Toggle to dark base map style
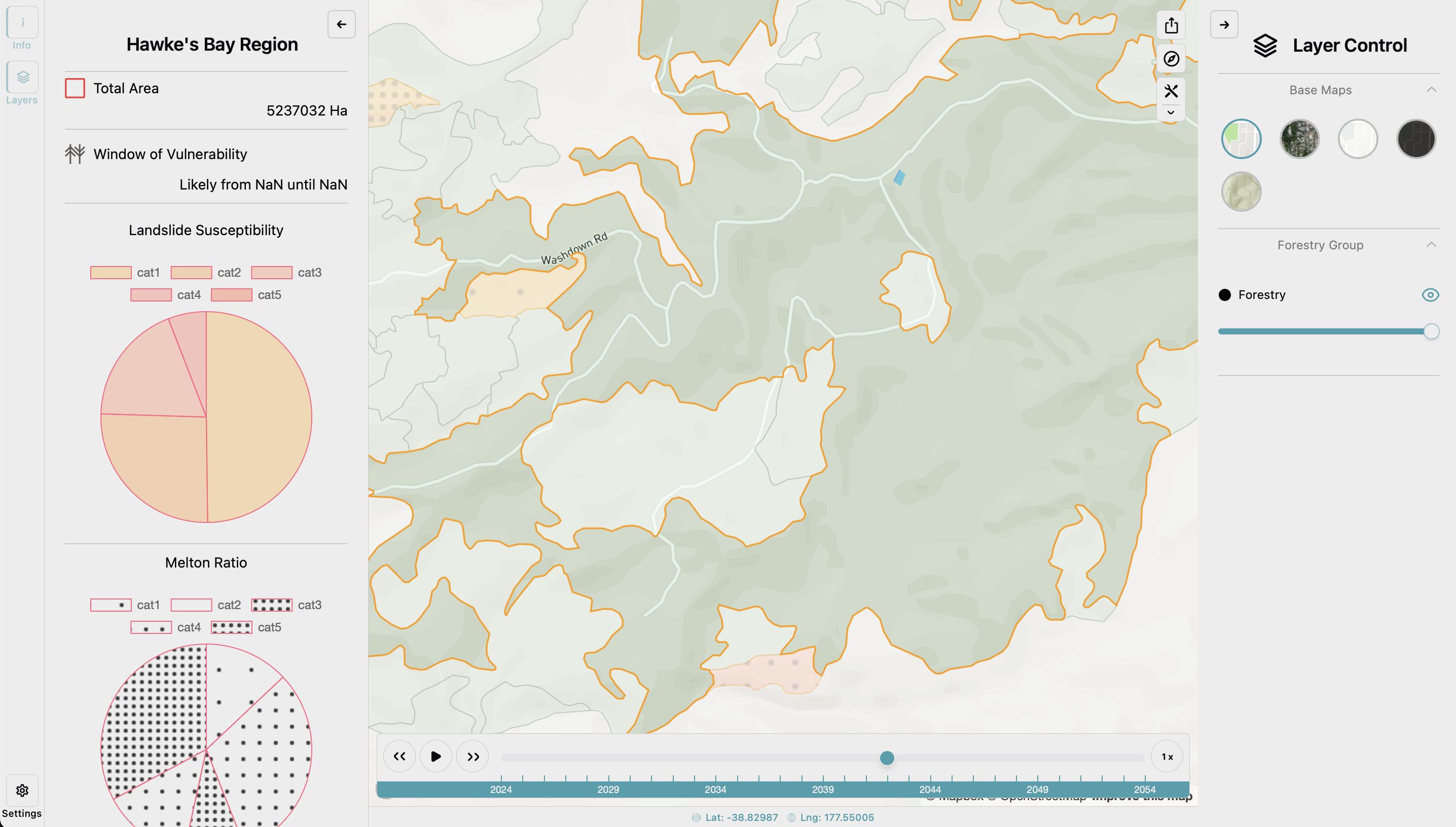 1416,139
